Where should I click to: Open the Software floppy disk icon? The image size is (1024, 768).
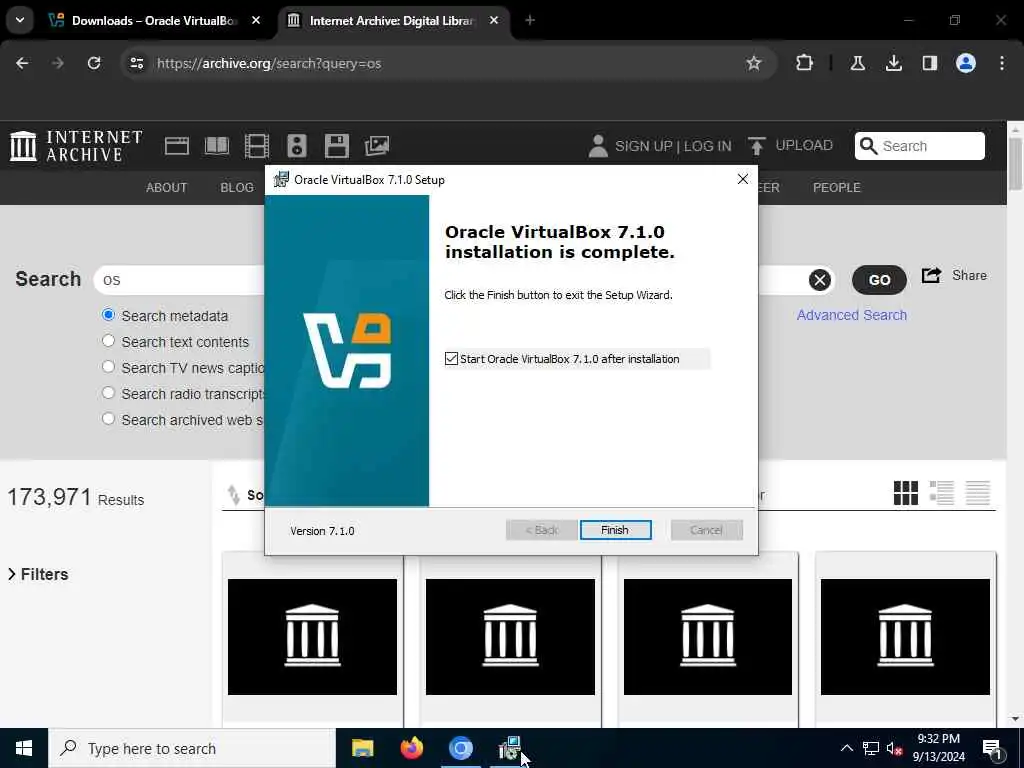tap(337, 146)
